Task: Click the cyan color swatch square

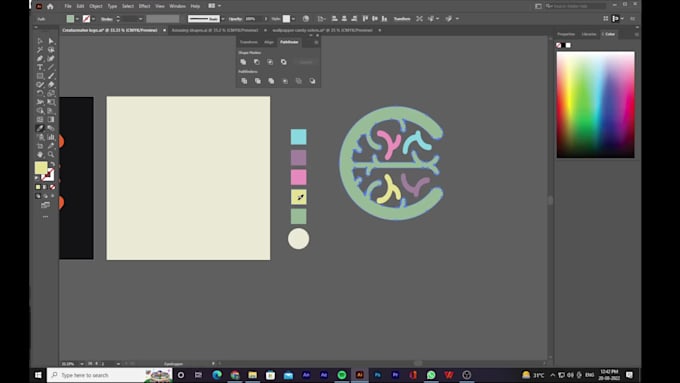Action: coord(298,137)
